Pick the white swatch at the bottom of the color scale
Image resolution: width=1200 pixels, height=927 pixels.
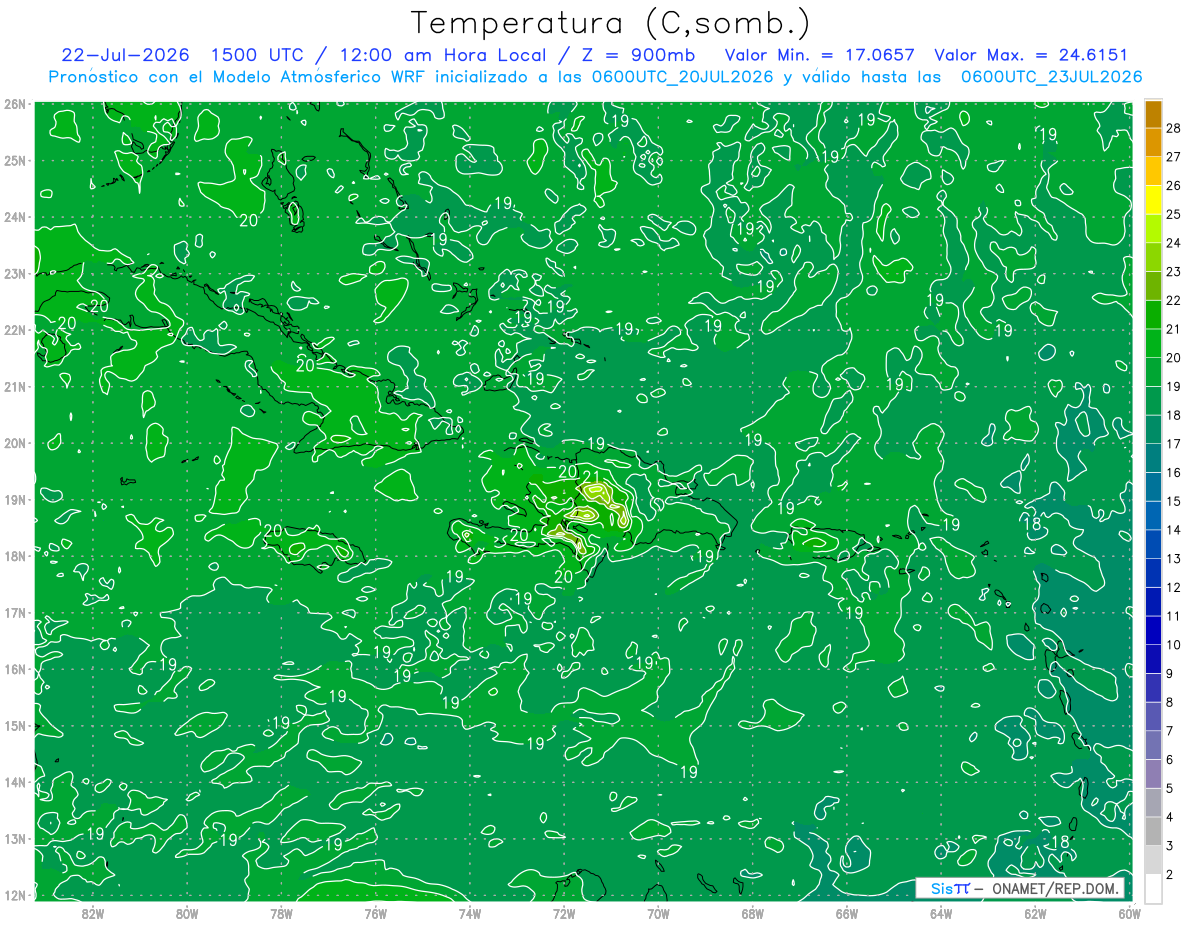[1153, 889]
